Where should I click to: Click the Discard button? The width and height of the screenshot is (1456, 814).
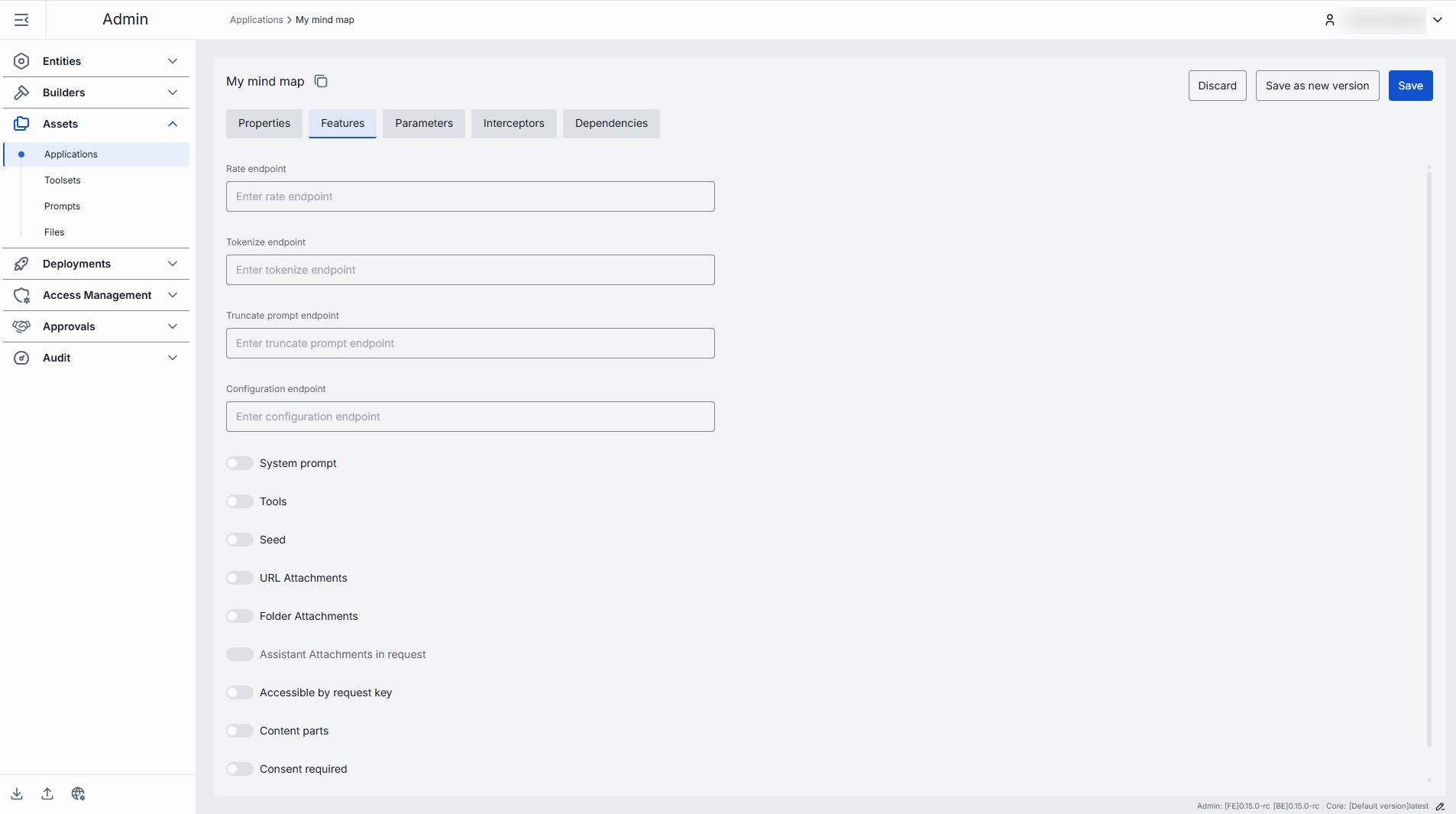1217,86
